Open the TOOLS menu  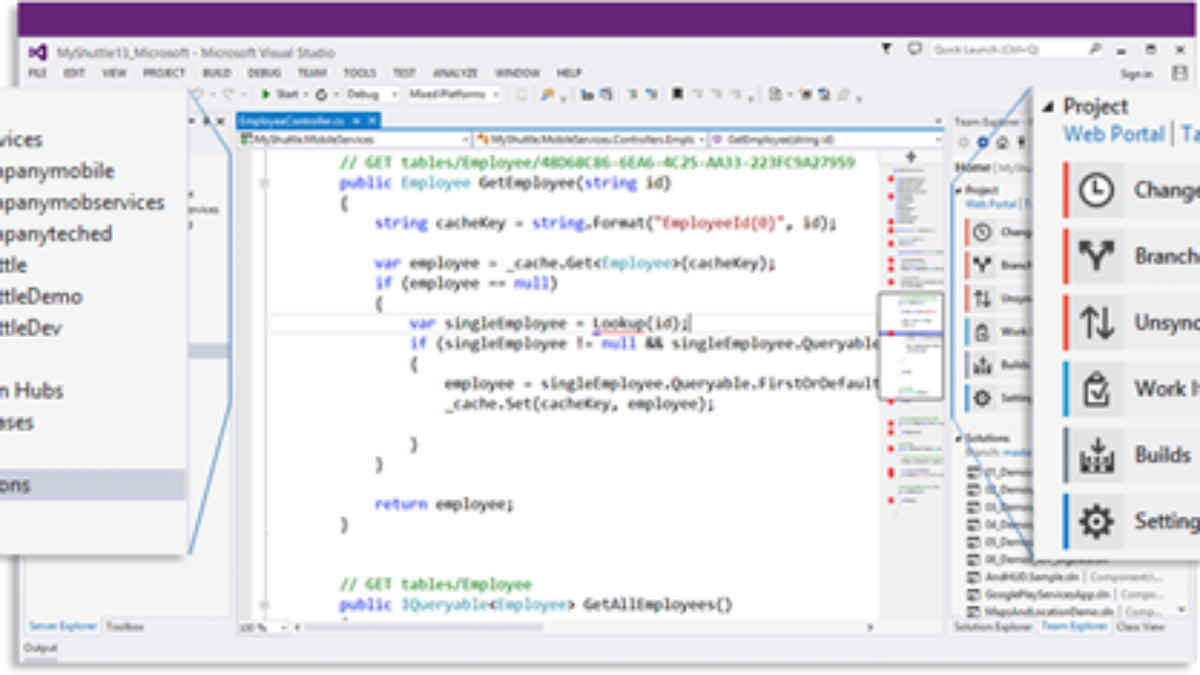click(x=360, y=73)
